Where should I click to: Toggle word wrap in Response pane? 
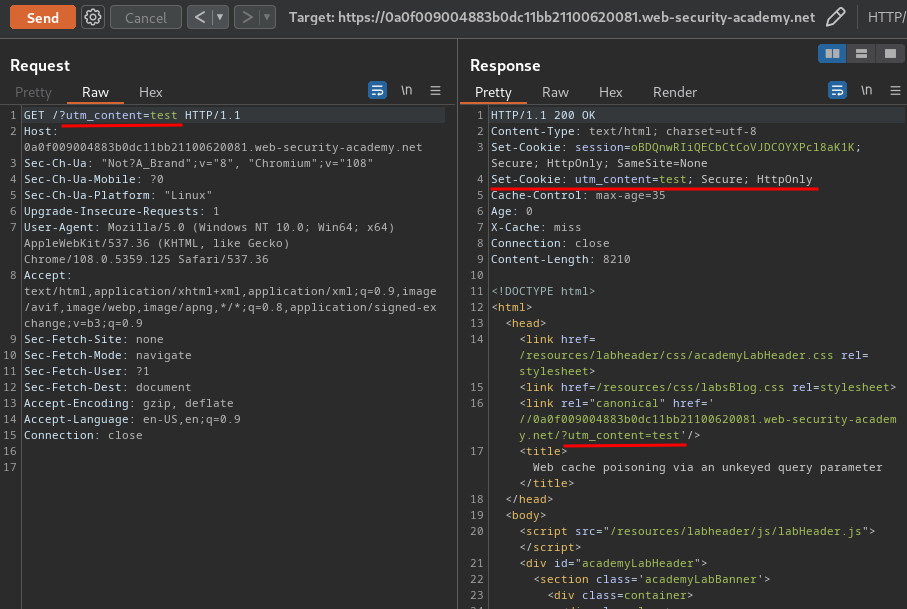click(837, 90)
